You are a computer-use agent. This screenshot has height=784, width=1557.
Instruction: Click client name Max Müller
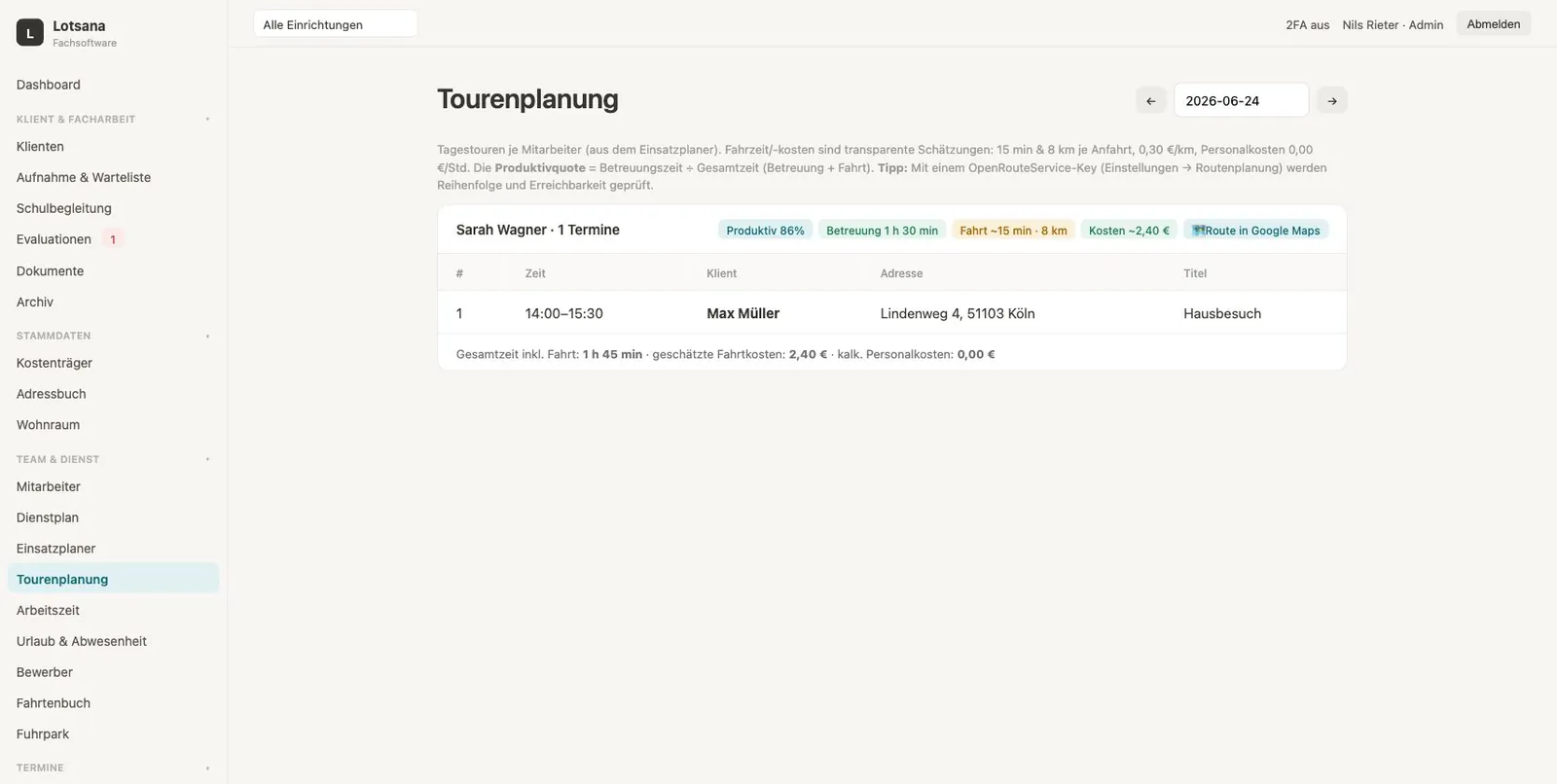742,313
